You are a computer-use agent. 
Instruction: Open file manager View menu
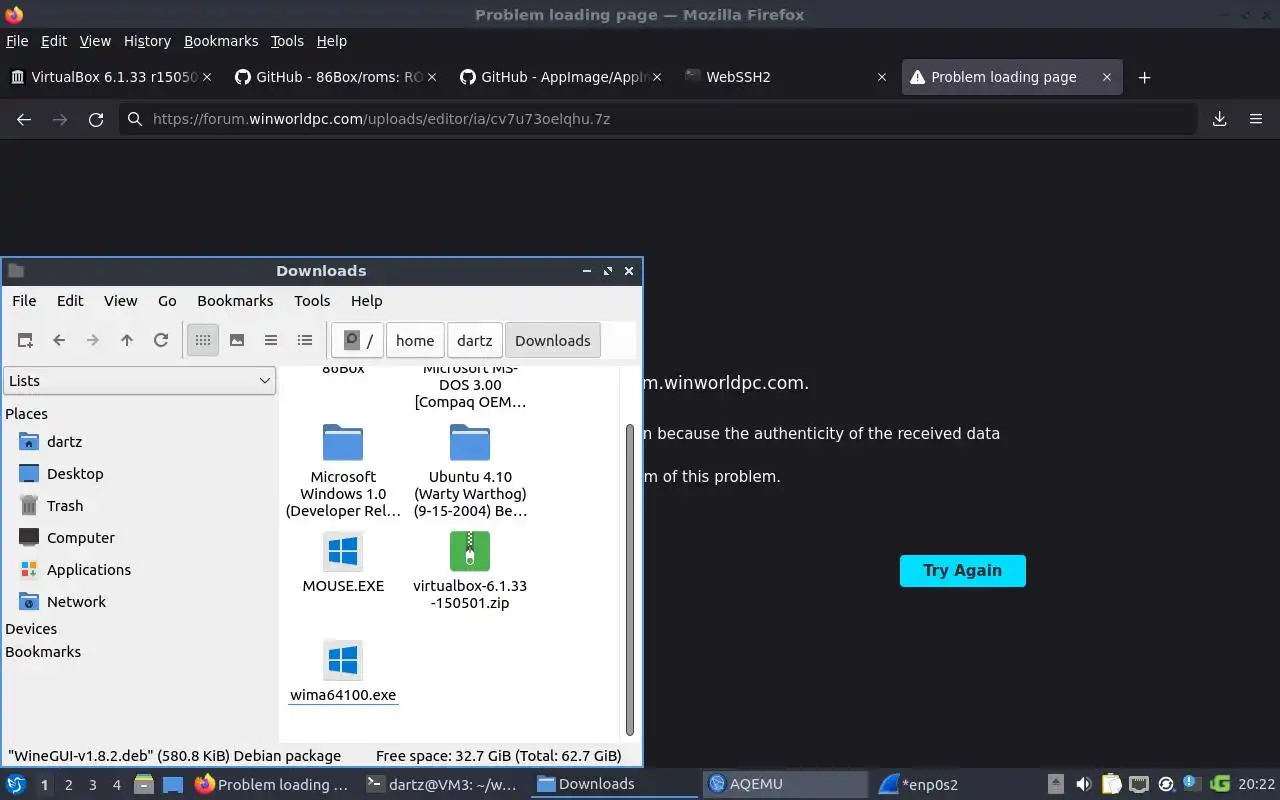pyautogui.click(x=120, y=300)
